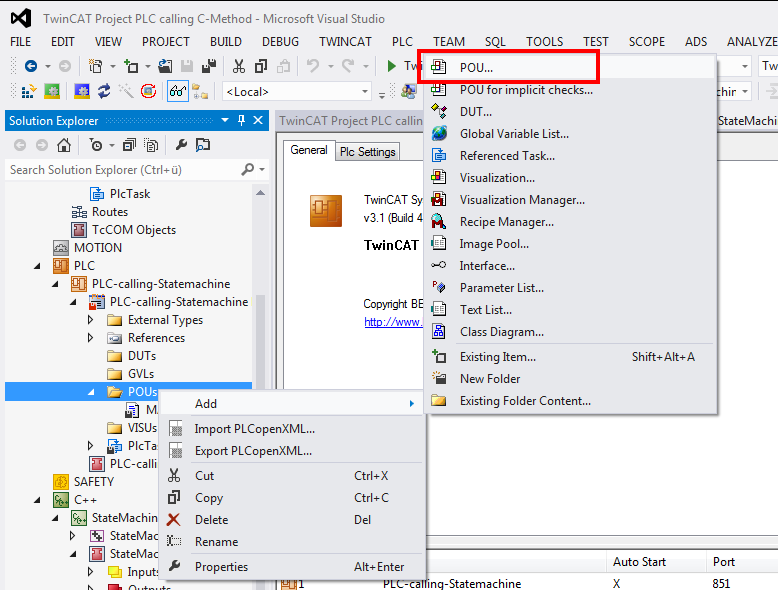Open the Solution Explorer window options dropdown arrow
Image resolution: width=778 pixels, height=590 pixels.
coord(225,121)
